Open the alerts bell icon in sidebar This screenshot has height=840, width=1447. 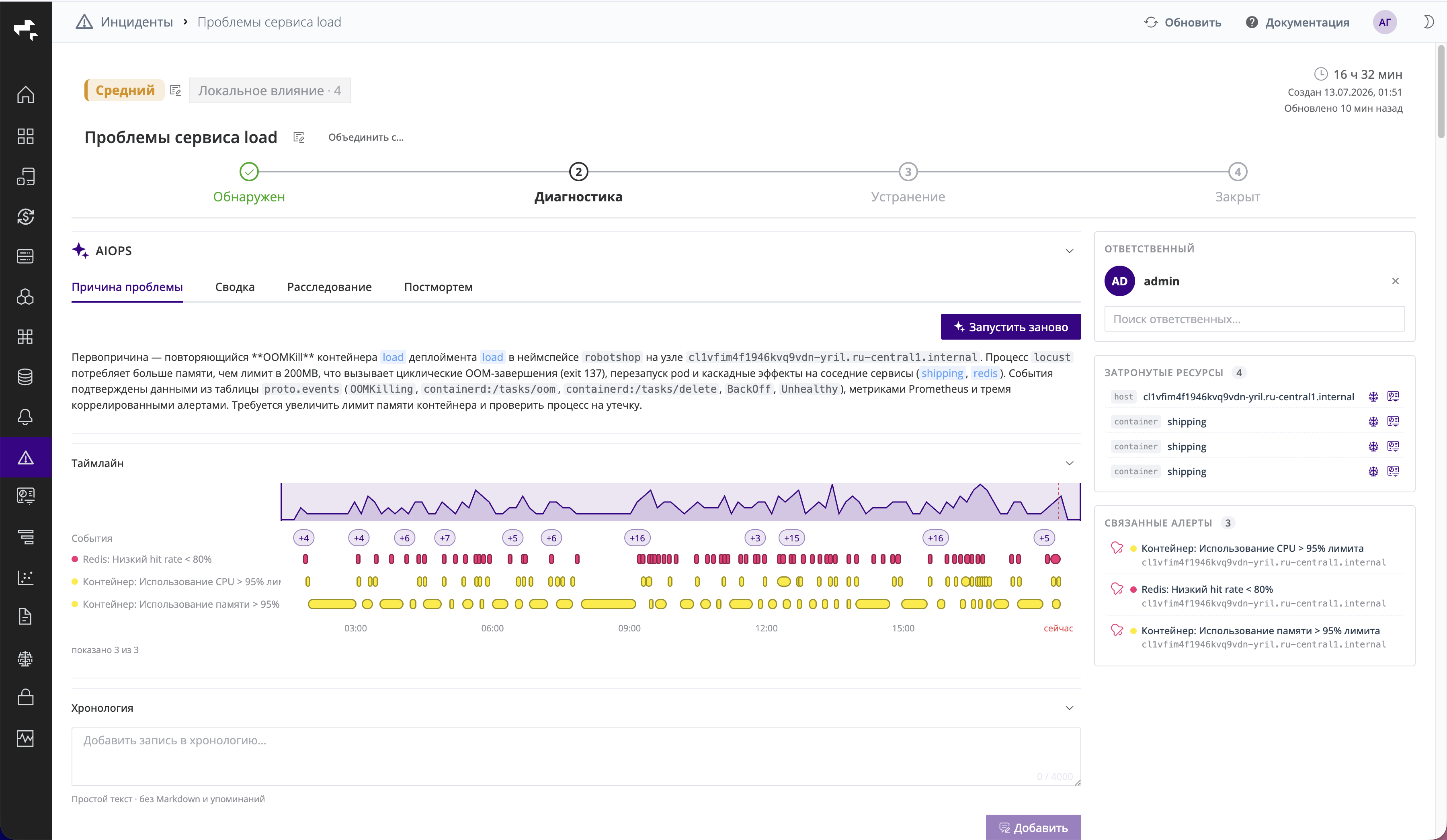point(25,417)
